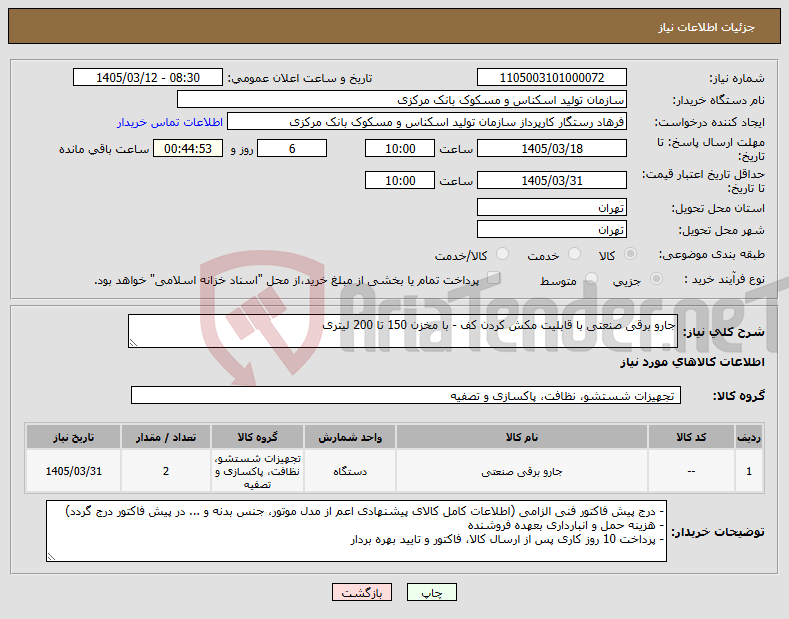
Task: Click price validity time 10:00 field
Action: pyautogui.click(x=400, y=180)
